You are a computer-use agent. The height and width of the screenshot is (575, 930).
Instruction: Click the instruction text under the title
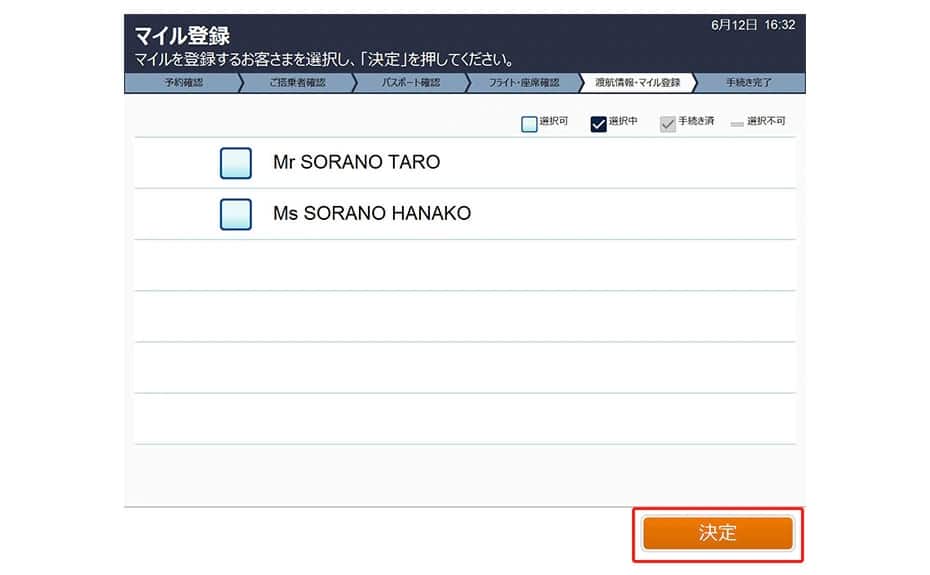tap(324, 59)
